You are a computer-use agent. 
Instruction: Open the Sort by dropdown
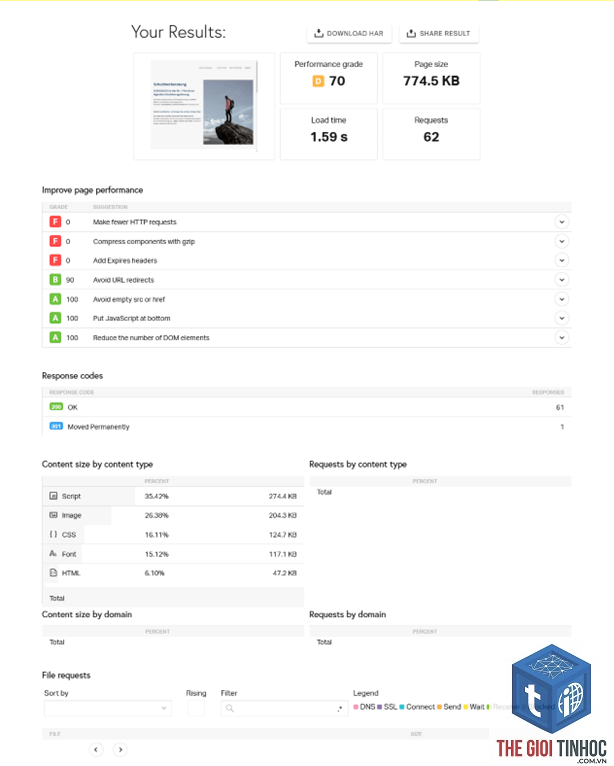point(108,708)
